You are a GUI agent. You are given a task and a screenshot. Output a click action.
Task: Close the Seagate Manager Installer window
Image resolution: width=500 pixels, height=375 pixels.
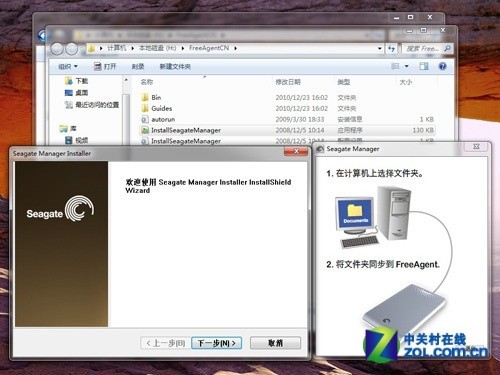(296, 152)
